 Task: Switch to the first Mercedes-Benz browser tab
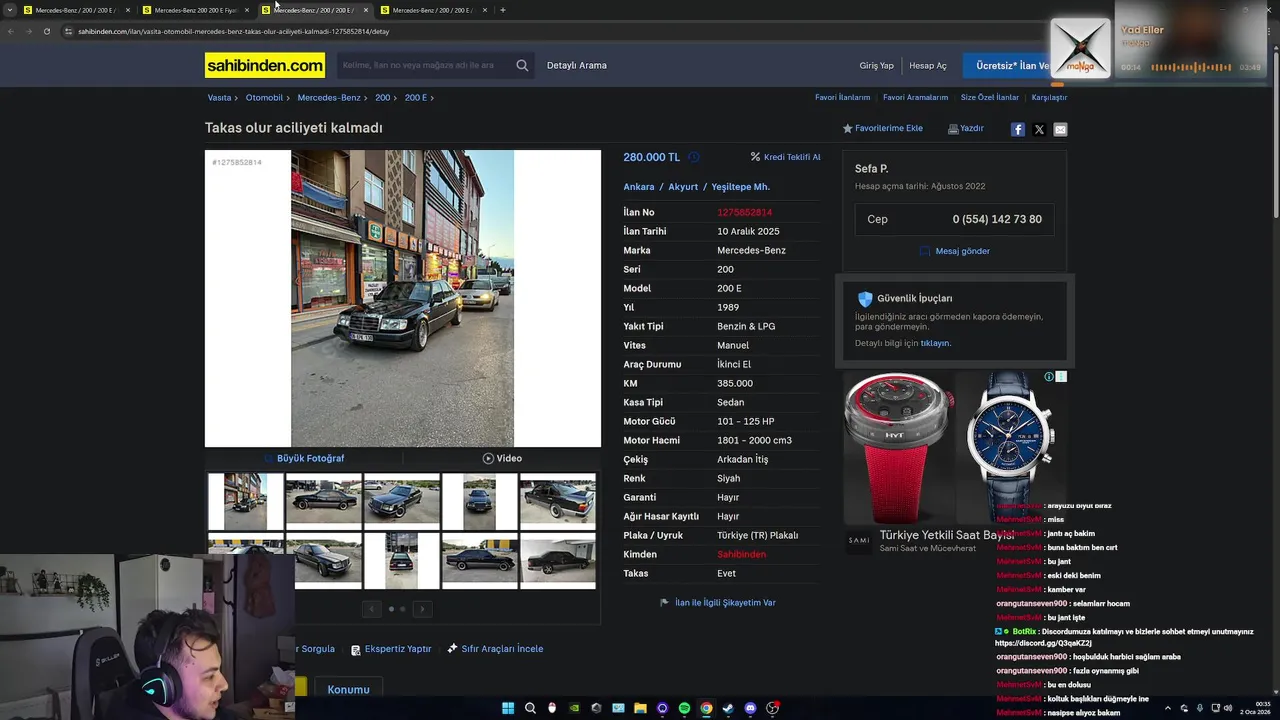pyautogui.click(x=75, y=10)
